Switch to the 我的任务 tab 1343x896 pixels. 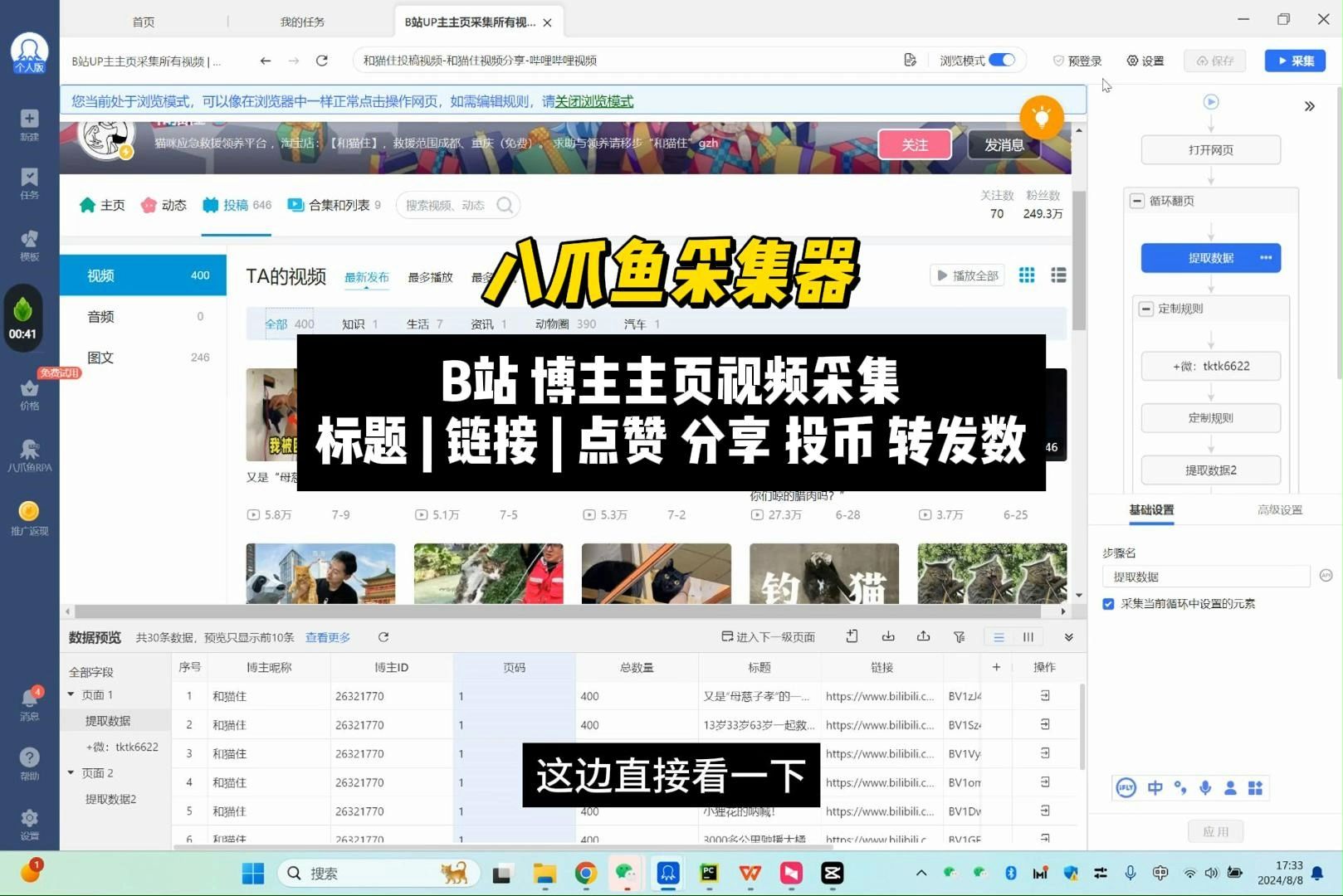point(302,22)
